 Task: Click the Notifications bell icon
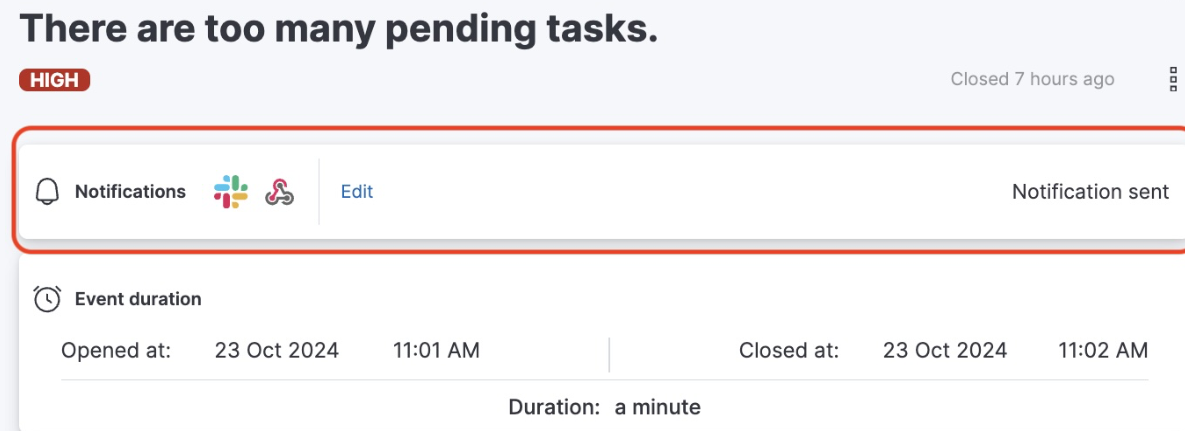pos(47,192)
